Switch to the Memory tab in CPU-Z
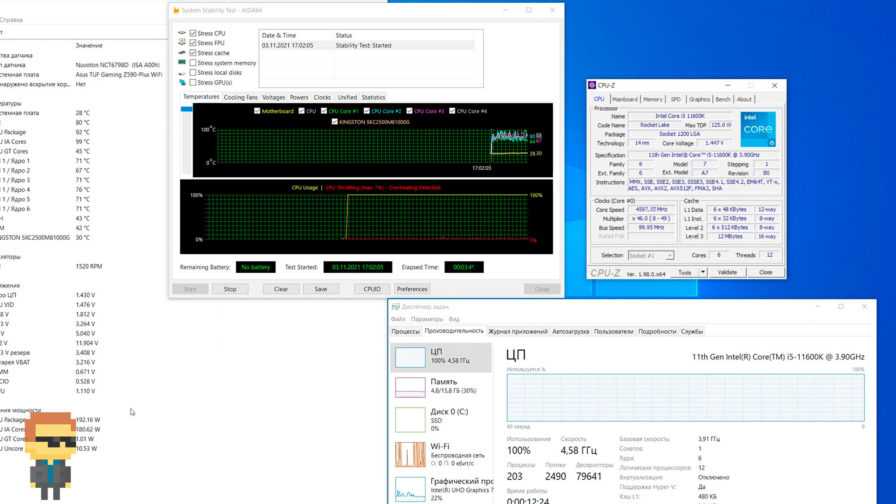 coord(652,99)
